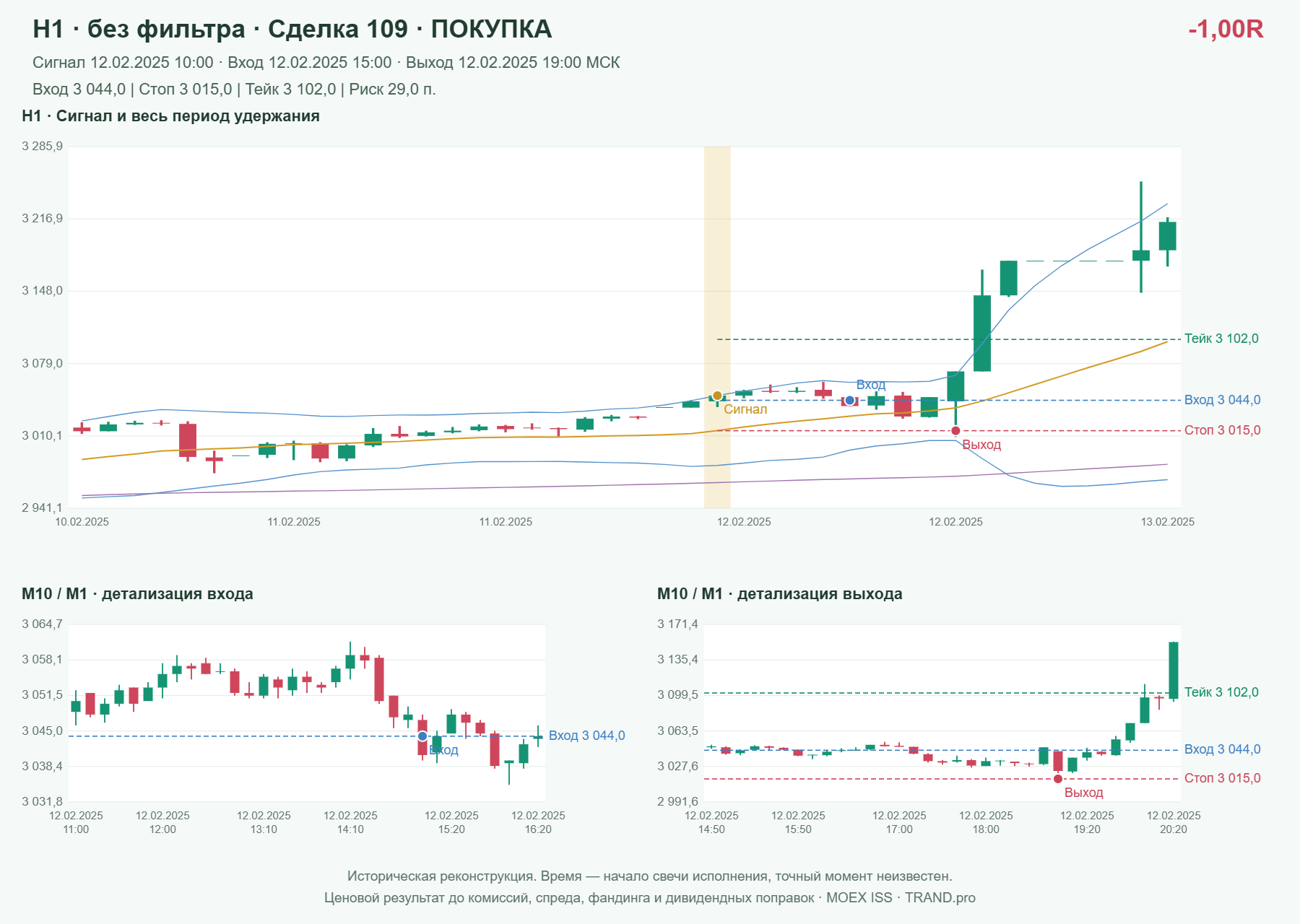This screenshot has height=924, width=1300.
Task: Click the Вход 3 044,0 label in exit detail chart
Action: [1222, 749]
